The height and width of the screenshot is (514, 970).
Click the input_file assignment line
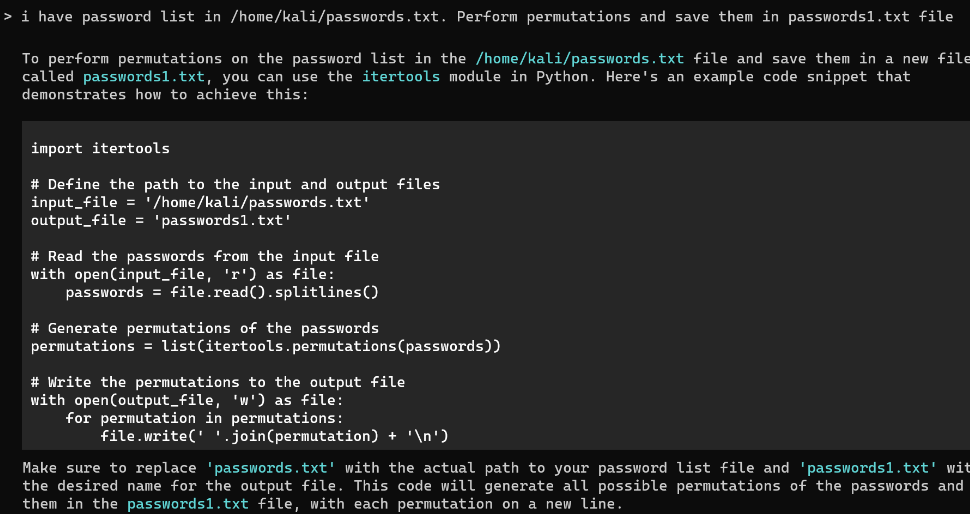(x=200, y=202)
